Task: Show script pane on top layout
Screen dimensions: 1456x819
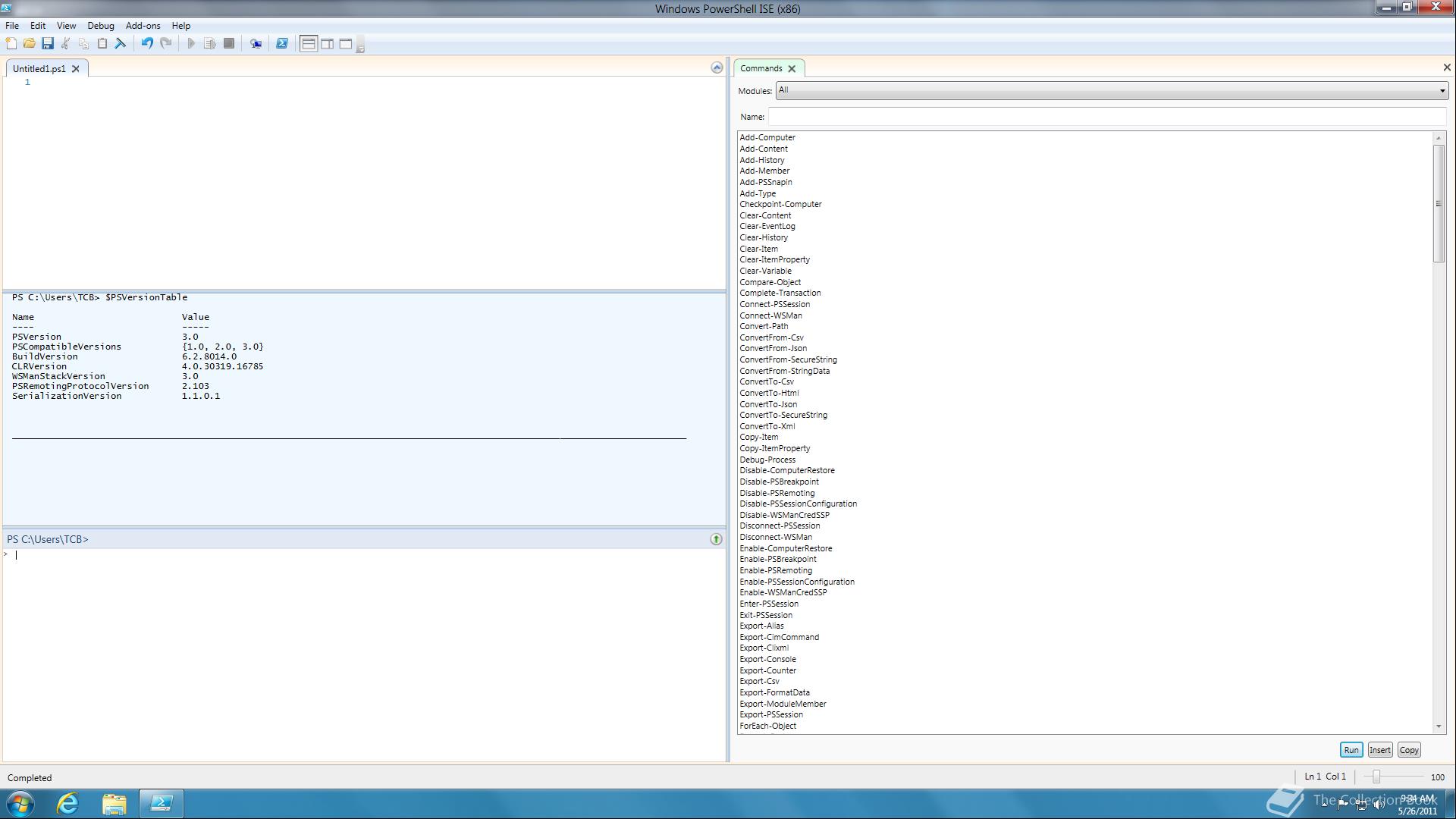Action: [x=309, y=43]
